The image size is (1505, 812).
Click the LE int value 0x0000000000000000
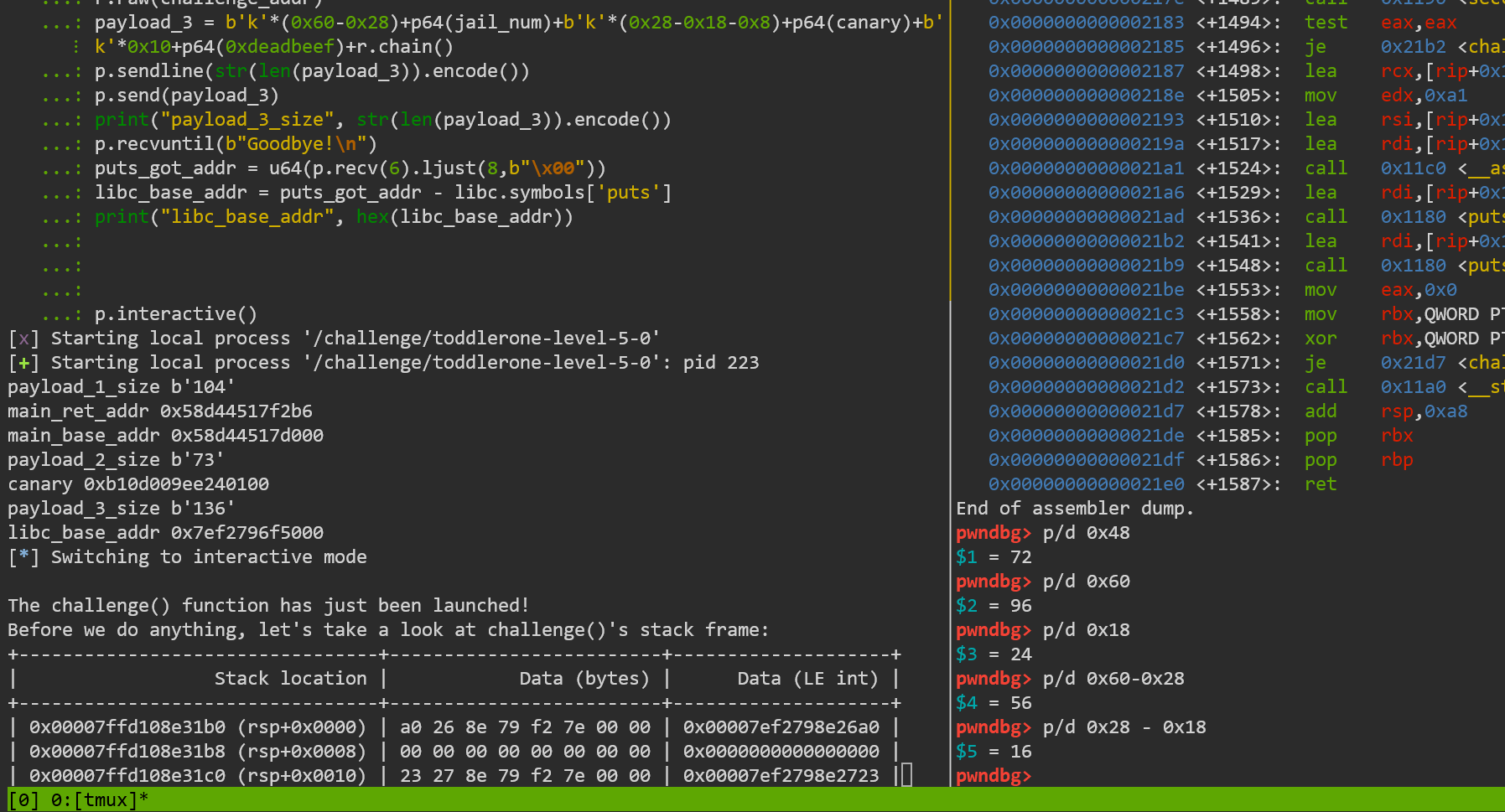coord(781,752)
